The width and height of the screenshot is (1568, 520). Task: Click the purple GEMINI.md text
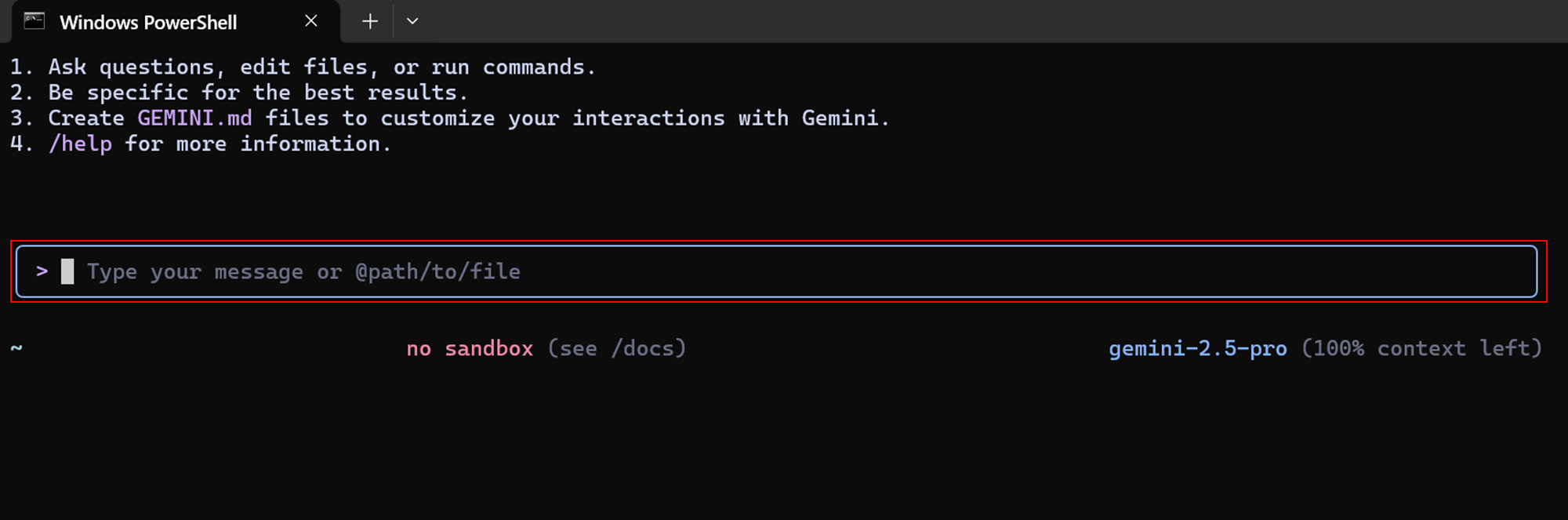point(194,118)
